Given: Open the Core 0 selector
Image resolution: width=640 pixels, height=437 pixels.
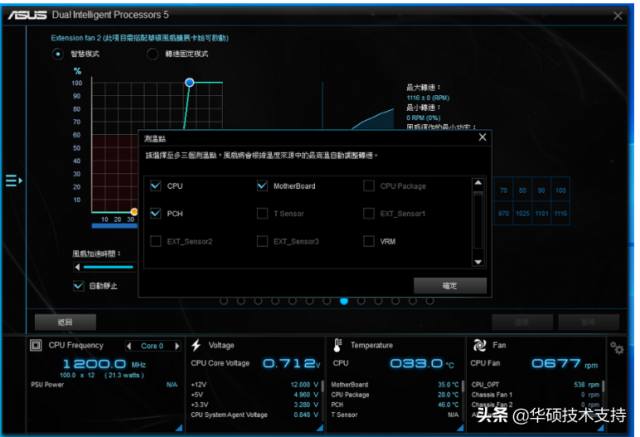Looking at the screenshot, I should tap(152, 346).
